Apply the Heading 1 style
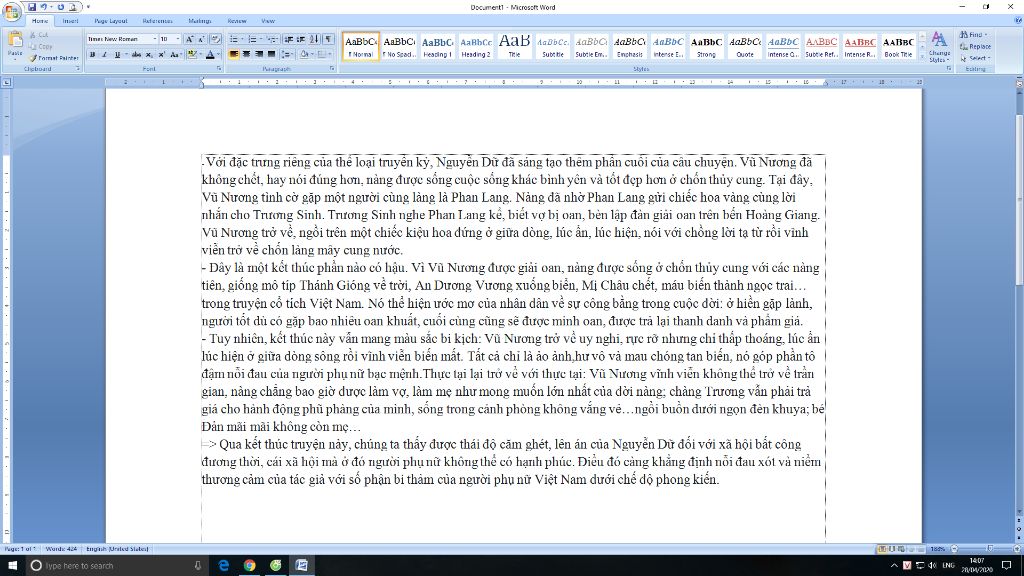Image resolution: width=1024 pixels, height=576 pixels. [438, 46]
